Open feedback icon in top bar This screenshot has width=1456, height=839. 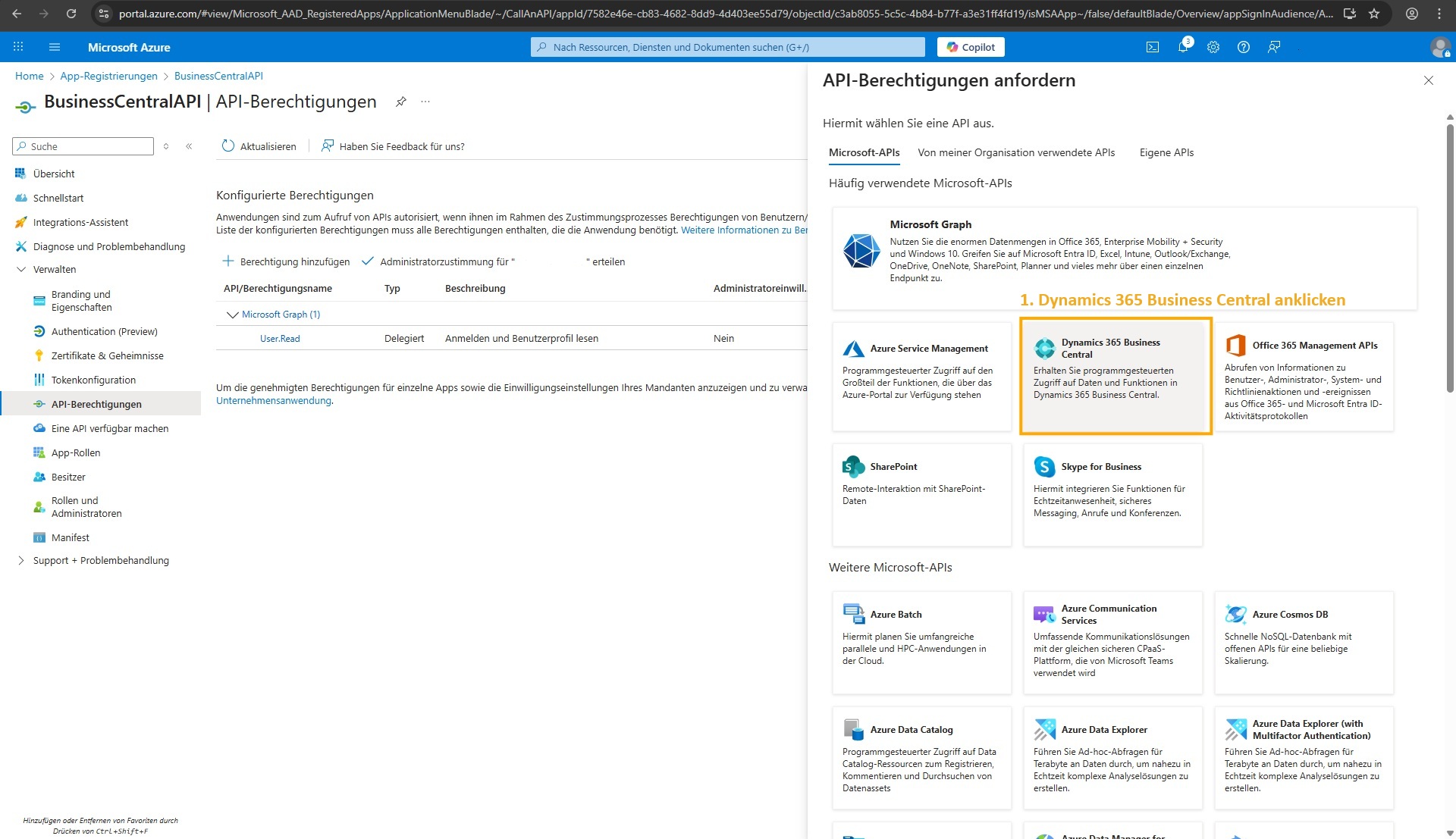(x=1274, y=47)
